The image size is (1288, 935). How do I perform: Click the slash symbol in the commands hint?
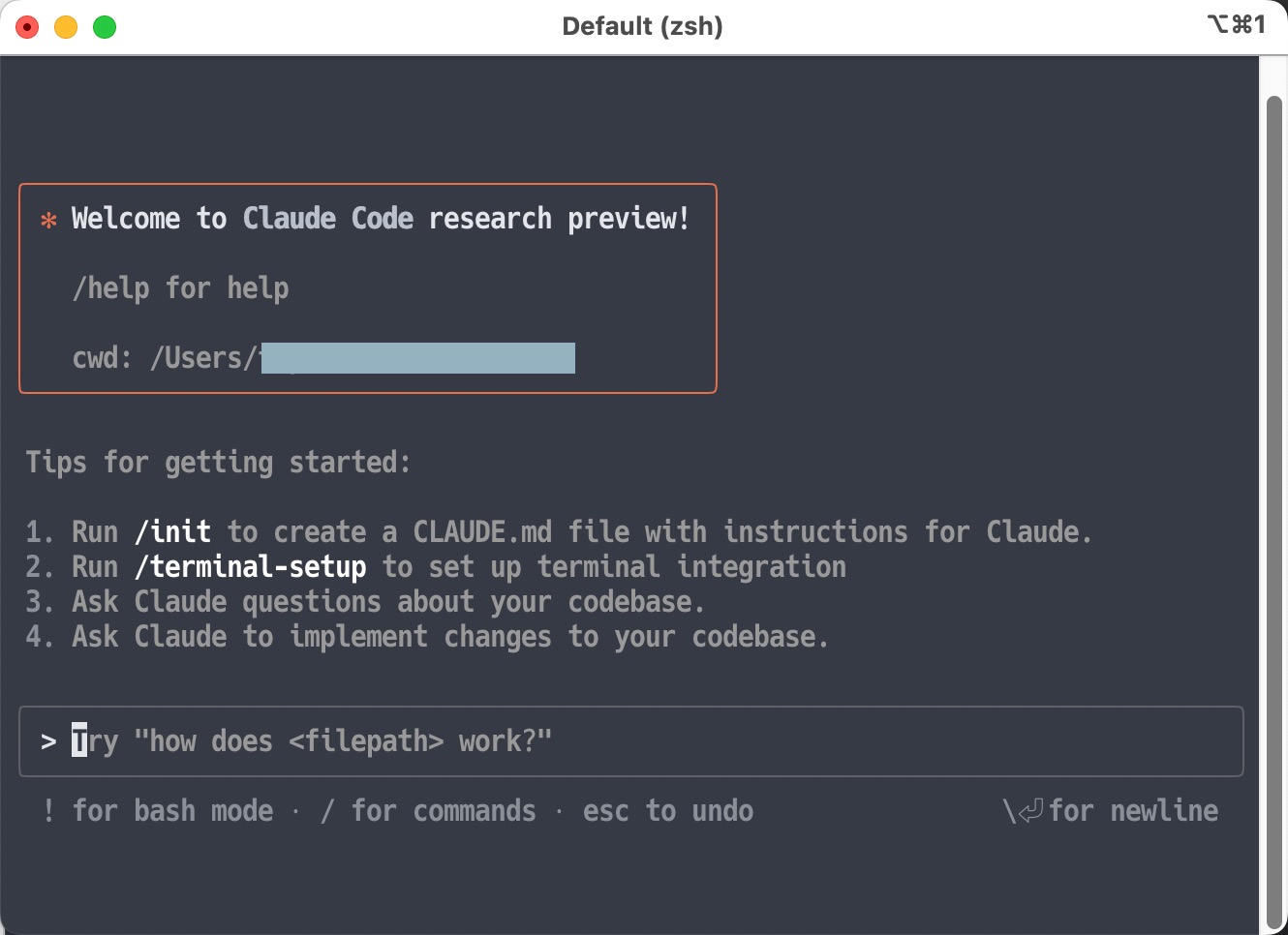325,811
